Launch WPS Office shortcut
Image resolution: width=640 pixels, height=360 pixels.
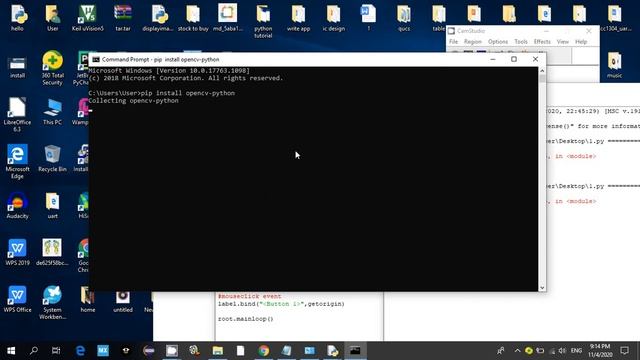[x=18, y=299]
